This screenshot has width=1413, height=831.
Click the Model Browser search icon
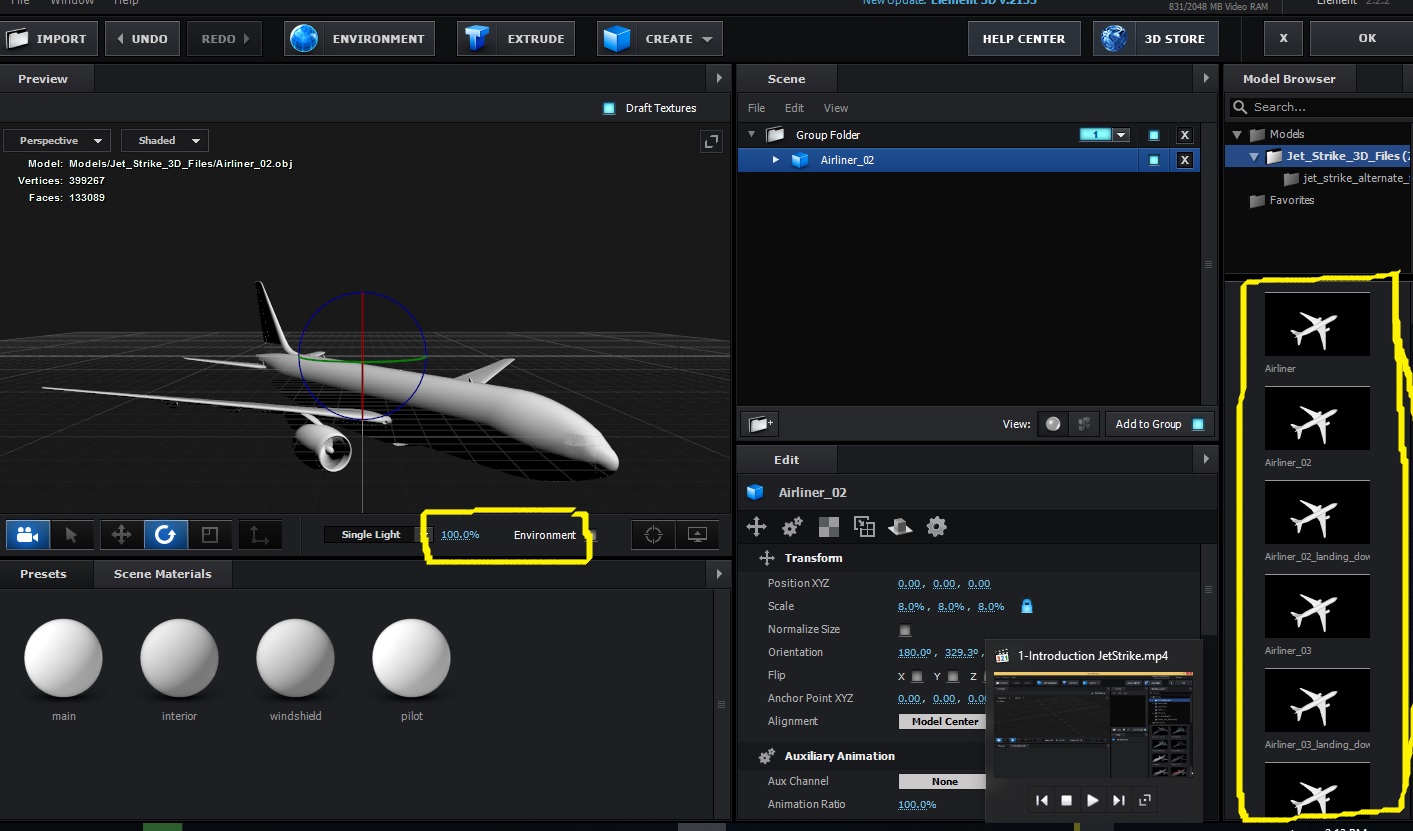[1240, 107]
